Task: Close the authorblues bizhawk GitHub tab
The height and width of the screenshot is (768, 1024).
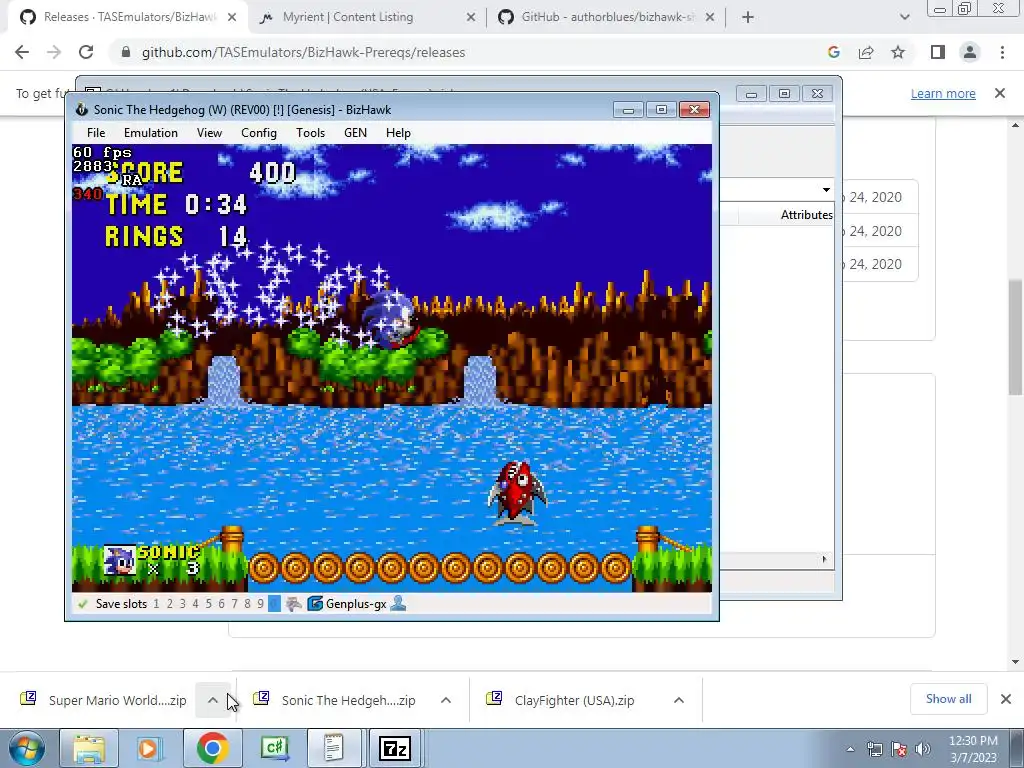Action: pos(711,18)
